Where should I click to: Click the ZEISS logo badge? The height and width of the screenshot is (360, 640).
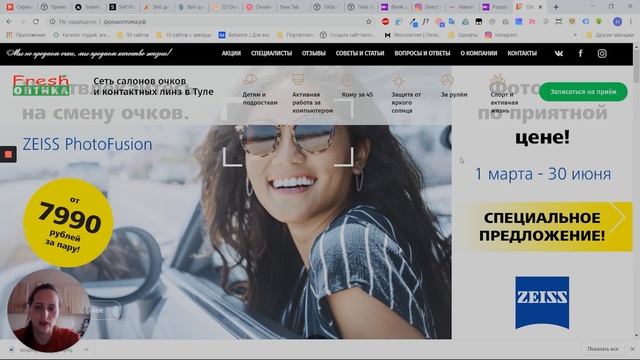coord(542,302)
